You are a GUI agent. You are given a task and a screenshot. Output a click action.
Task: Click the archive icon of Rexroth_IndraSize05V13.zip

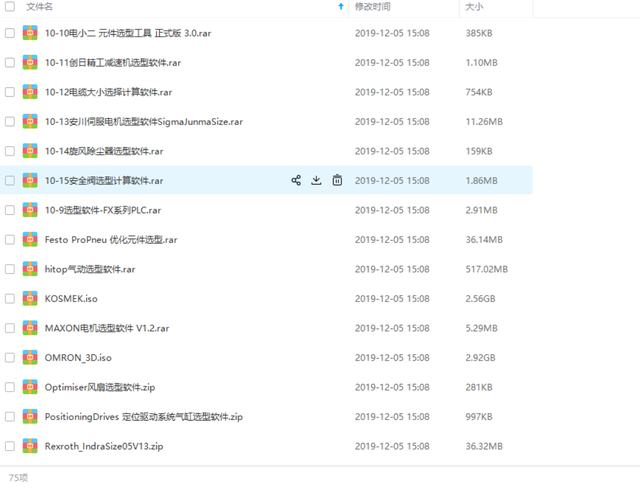click(x=30, y=446)
